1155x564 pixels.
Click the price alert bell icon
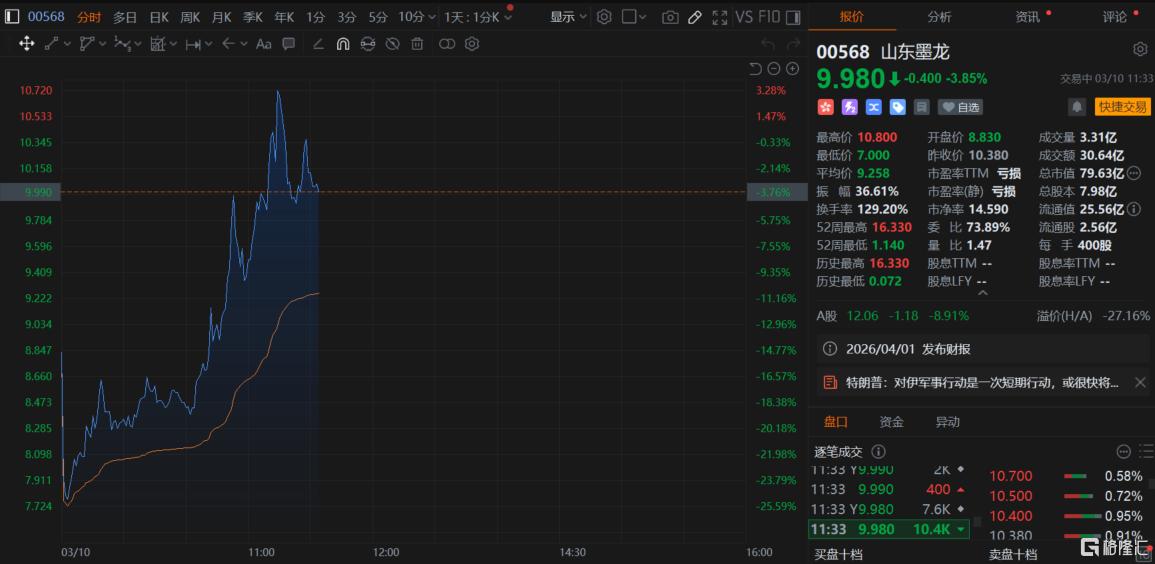pyautogui.click(x=1077, y=107)
